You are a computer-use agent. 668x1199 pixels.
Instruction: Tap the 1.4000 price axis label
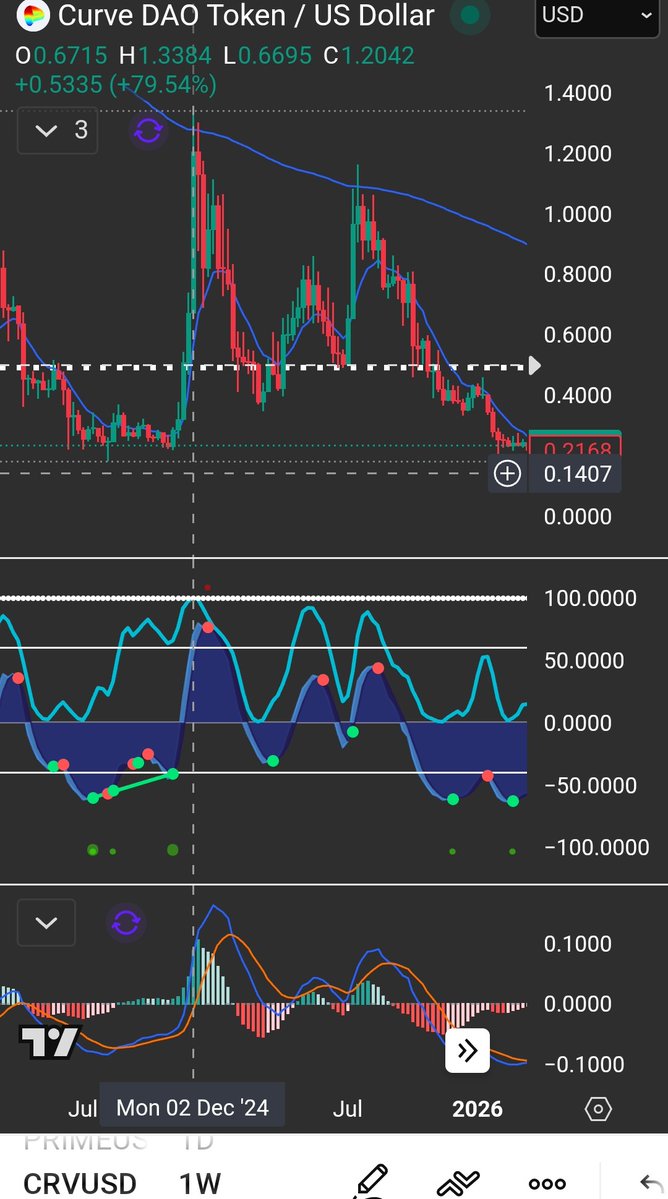577,93
